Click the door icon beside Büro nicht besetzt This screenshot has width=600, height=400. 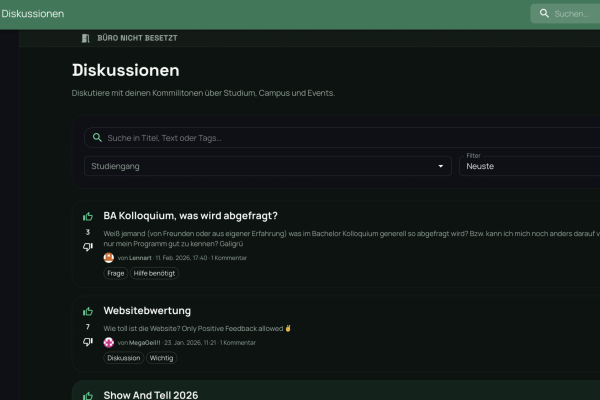click(x=86, y=38)
